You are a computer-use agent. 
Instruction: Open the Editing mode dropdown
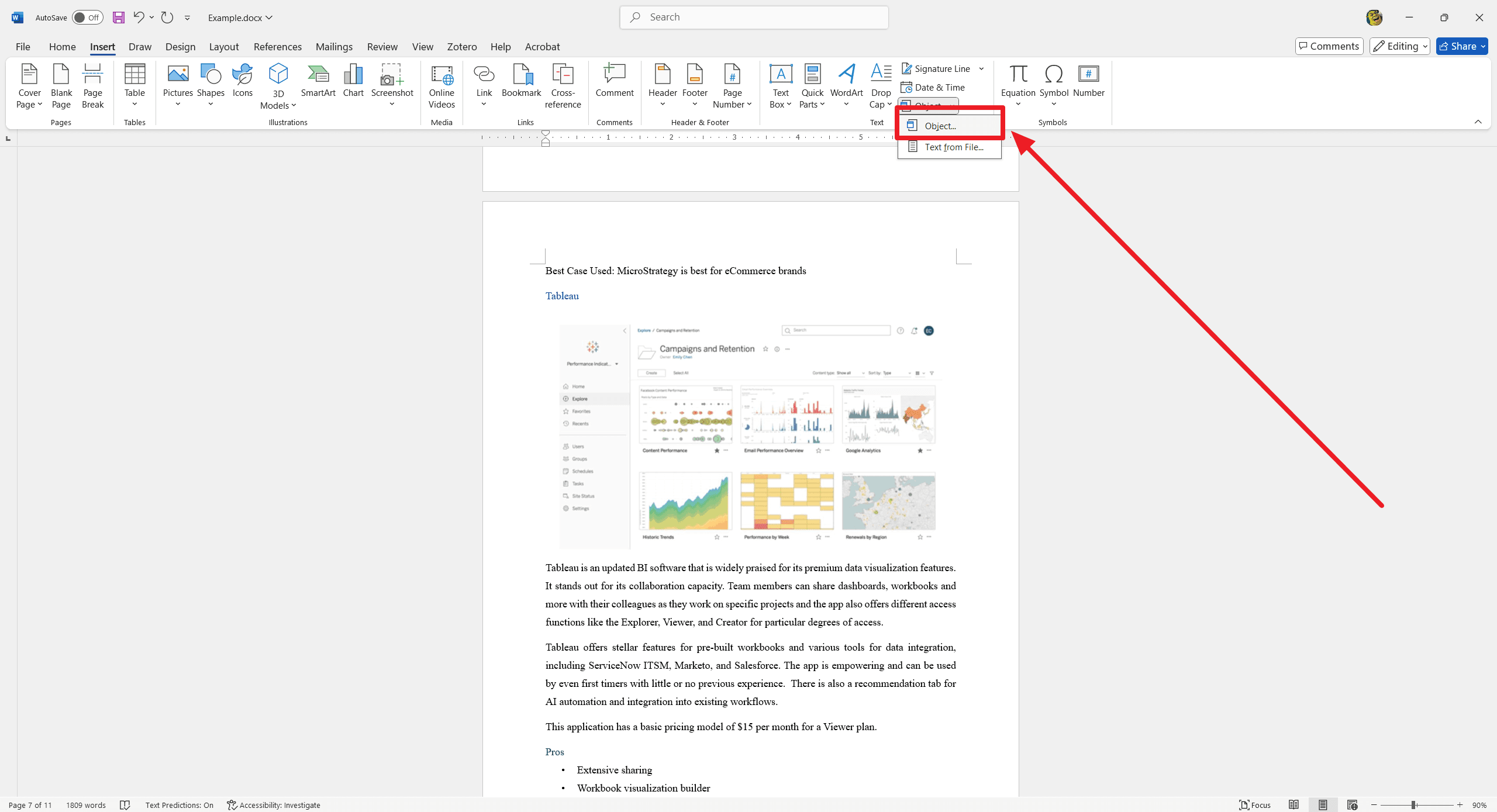point(1400,46)
